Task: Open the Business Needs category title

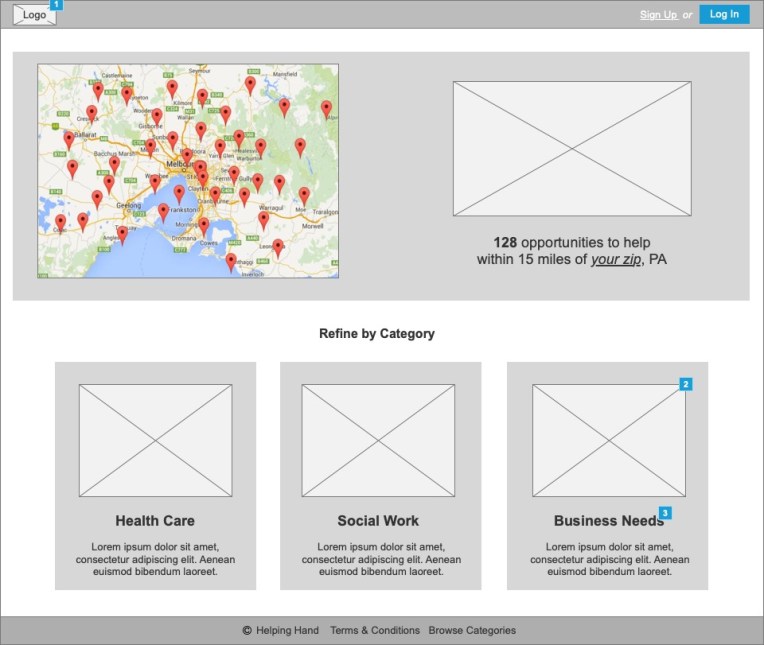Action: (607, 521)
